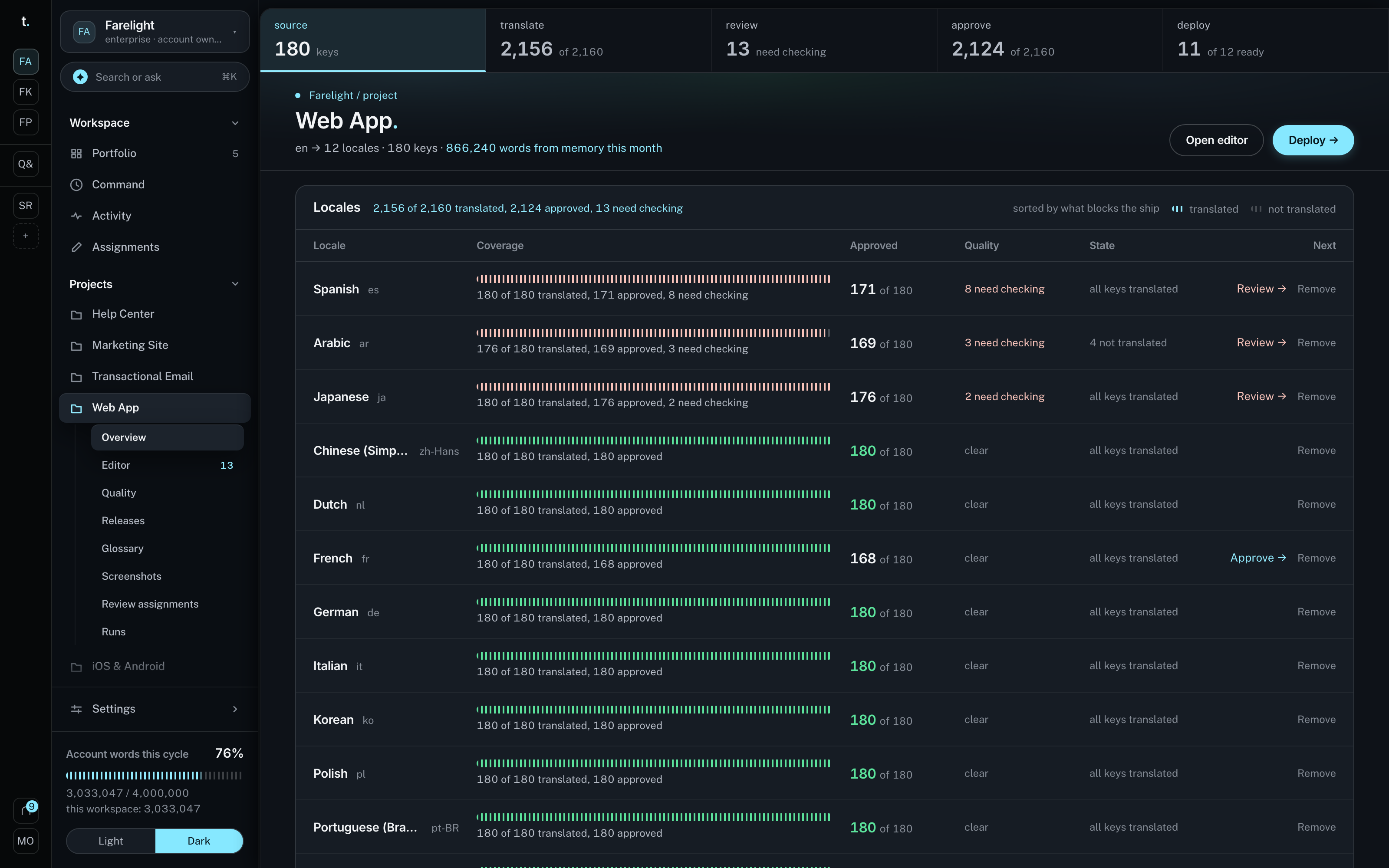Image resolution: width=1389 pixels, height=868 pixels.
Task: Focus the Search or ask field
Action: [x=155, y=77]
